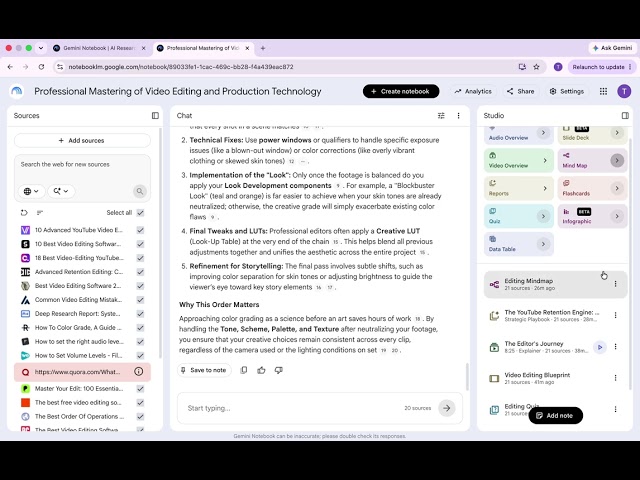The width and height of the screenshot is (640, 480).
Task: Open more options for YouTube Retention Engine
Action: click(616, 315)
